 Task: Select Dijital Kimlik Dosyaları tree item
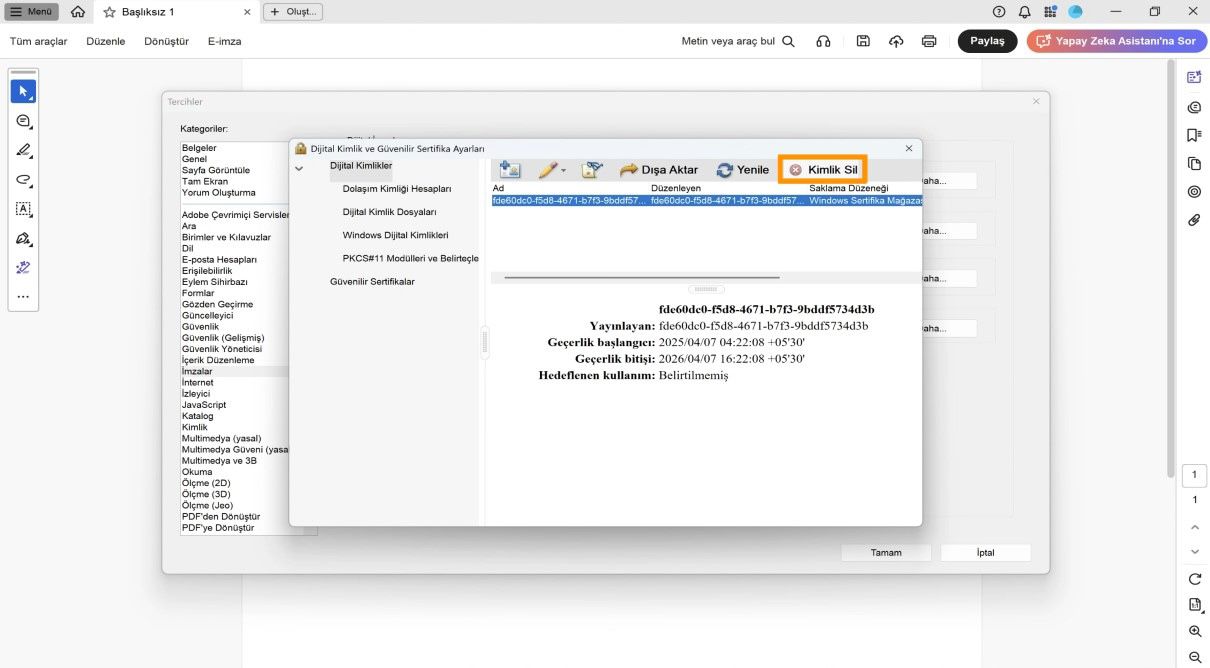tap(389, 212)
